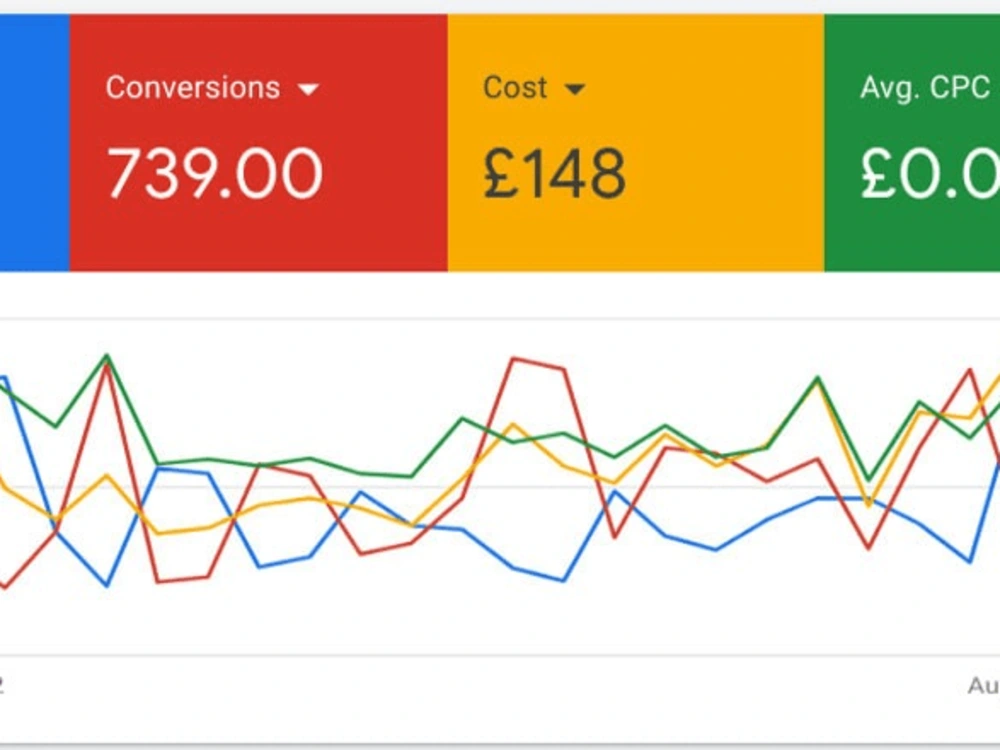The image size is (1000, 750).
Task: Click where green and yellow peaks meet
Action: pyautogui.click(x=818, y=380)
